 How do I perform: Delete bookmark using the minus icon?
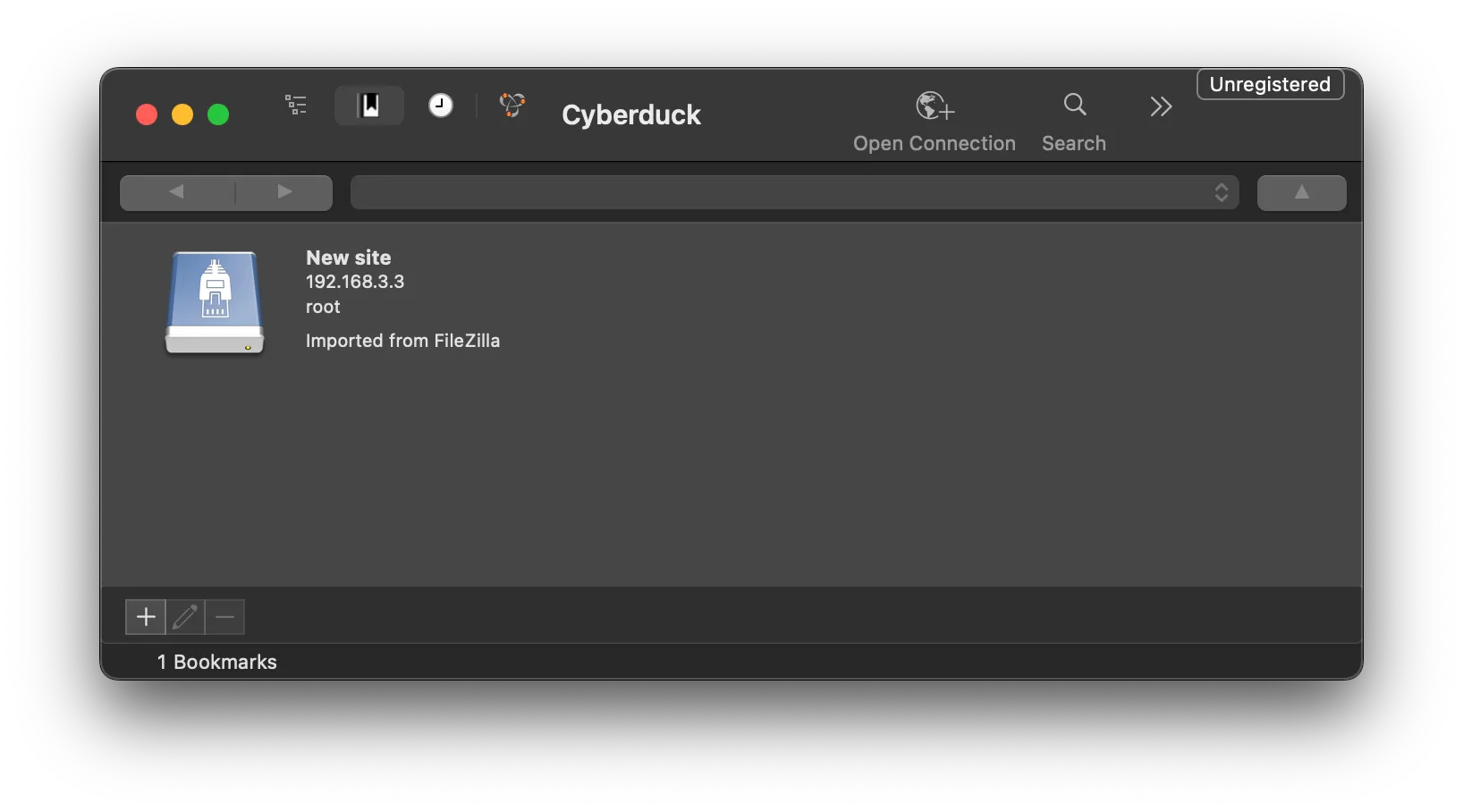pos(224,617)
